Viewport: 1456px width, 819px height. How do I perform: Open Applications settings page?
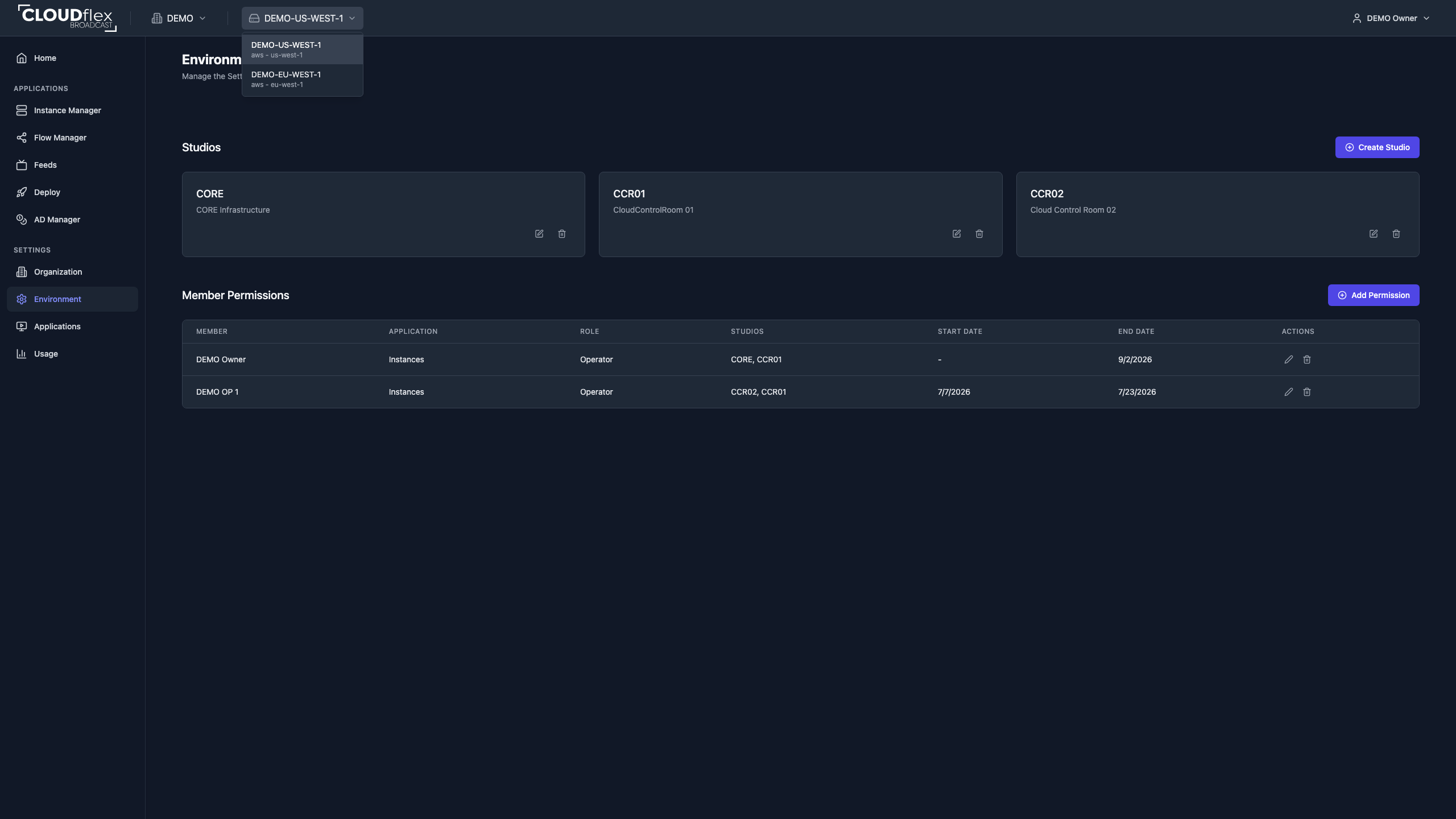coord(72,326)
